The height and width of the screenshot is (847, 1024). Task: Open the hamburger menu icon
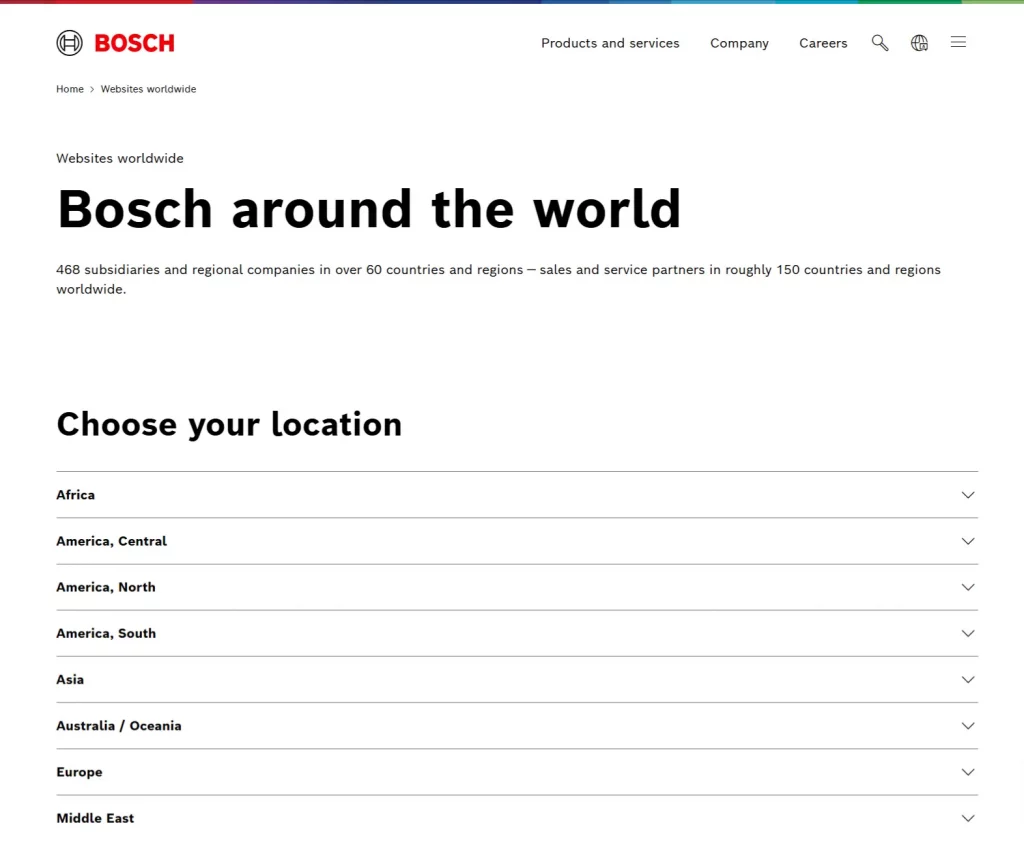[x=958, y=42]
